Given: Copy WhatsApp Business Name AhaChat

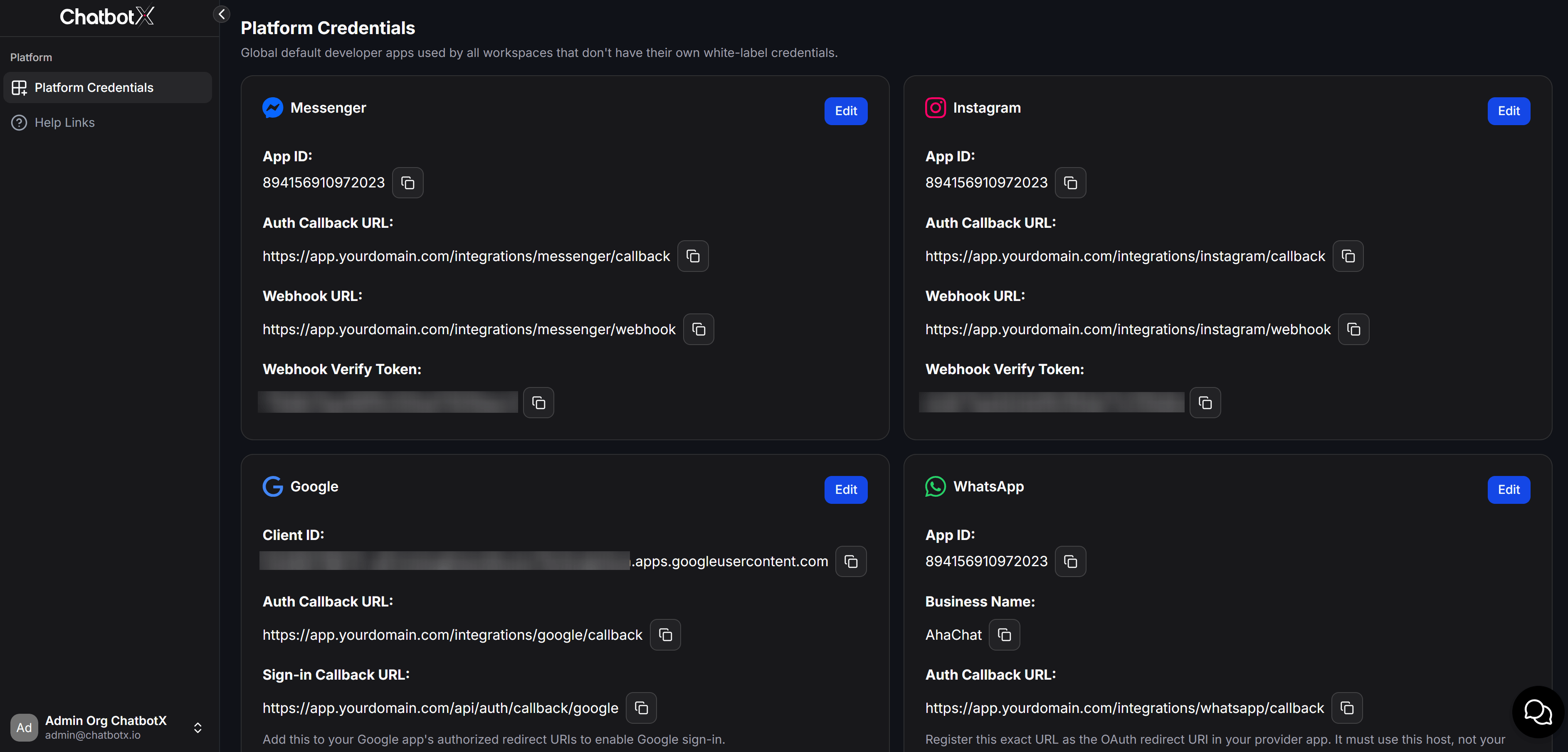Looking at the screenshot, I should 1004,635.
